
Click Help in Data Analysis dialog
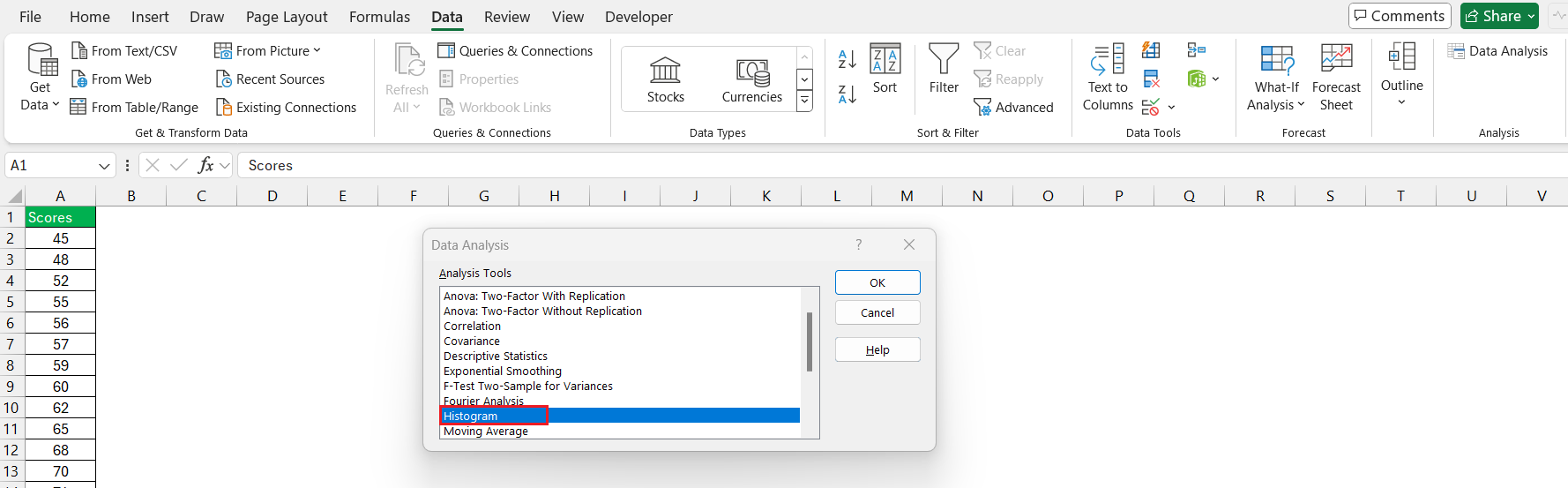pos(877,349)
